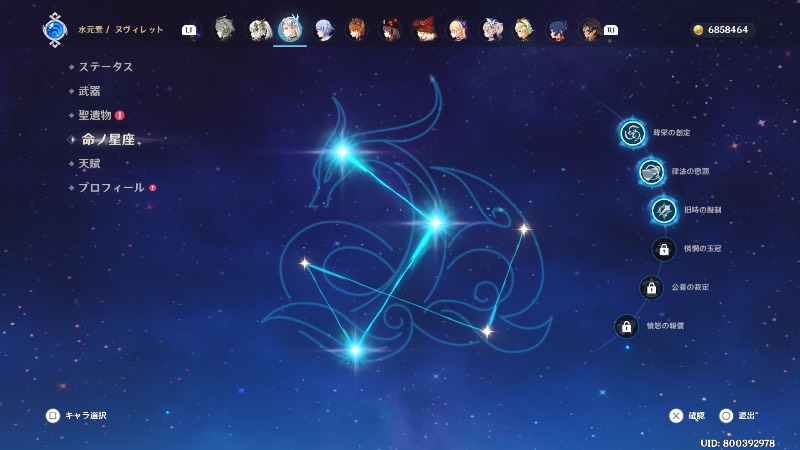Open the プロフィール profile menu
The height and width of the screenshot is (450, 800).
pos(111,188)
